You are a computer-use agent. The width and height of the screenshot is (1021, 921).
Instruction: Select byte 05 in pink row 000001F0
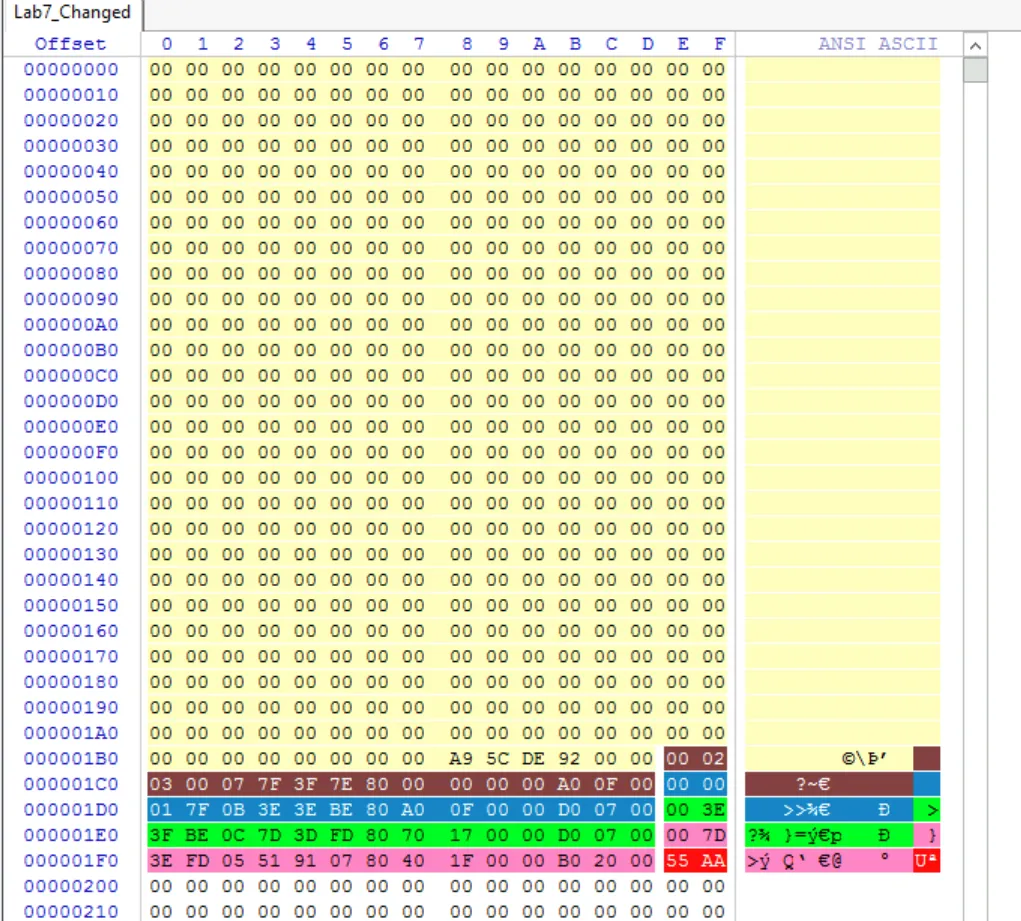click(x=233, y=861)
